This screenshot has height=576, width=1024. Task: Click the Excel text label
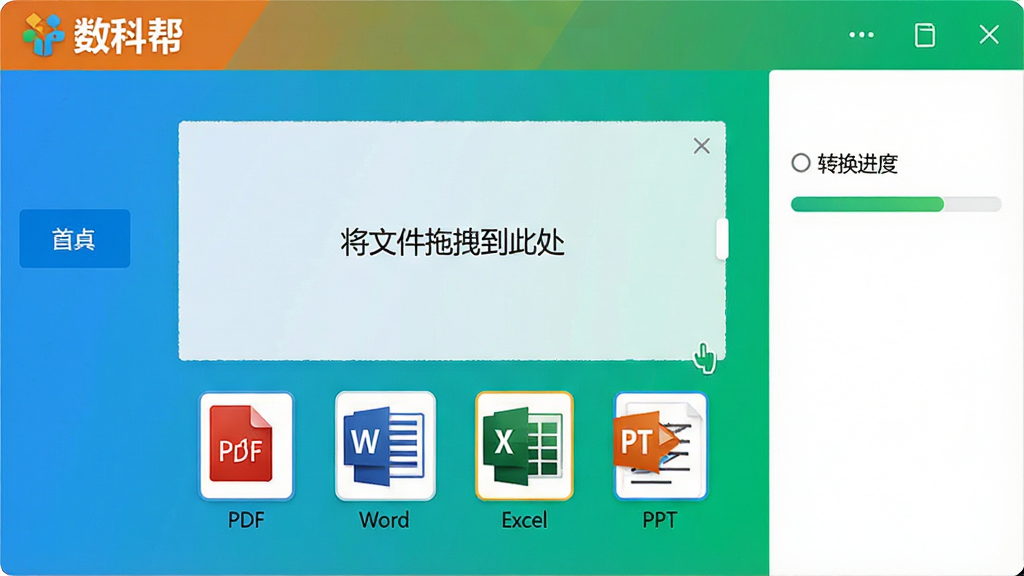524,520
